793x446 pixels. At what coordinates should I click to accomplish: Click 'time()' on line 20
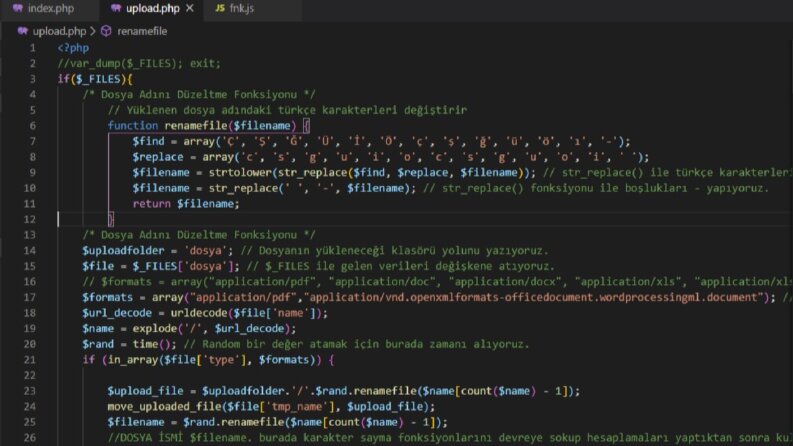pyautogui.click(x=154, y=344)
